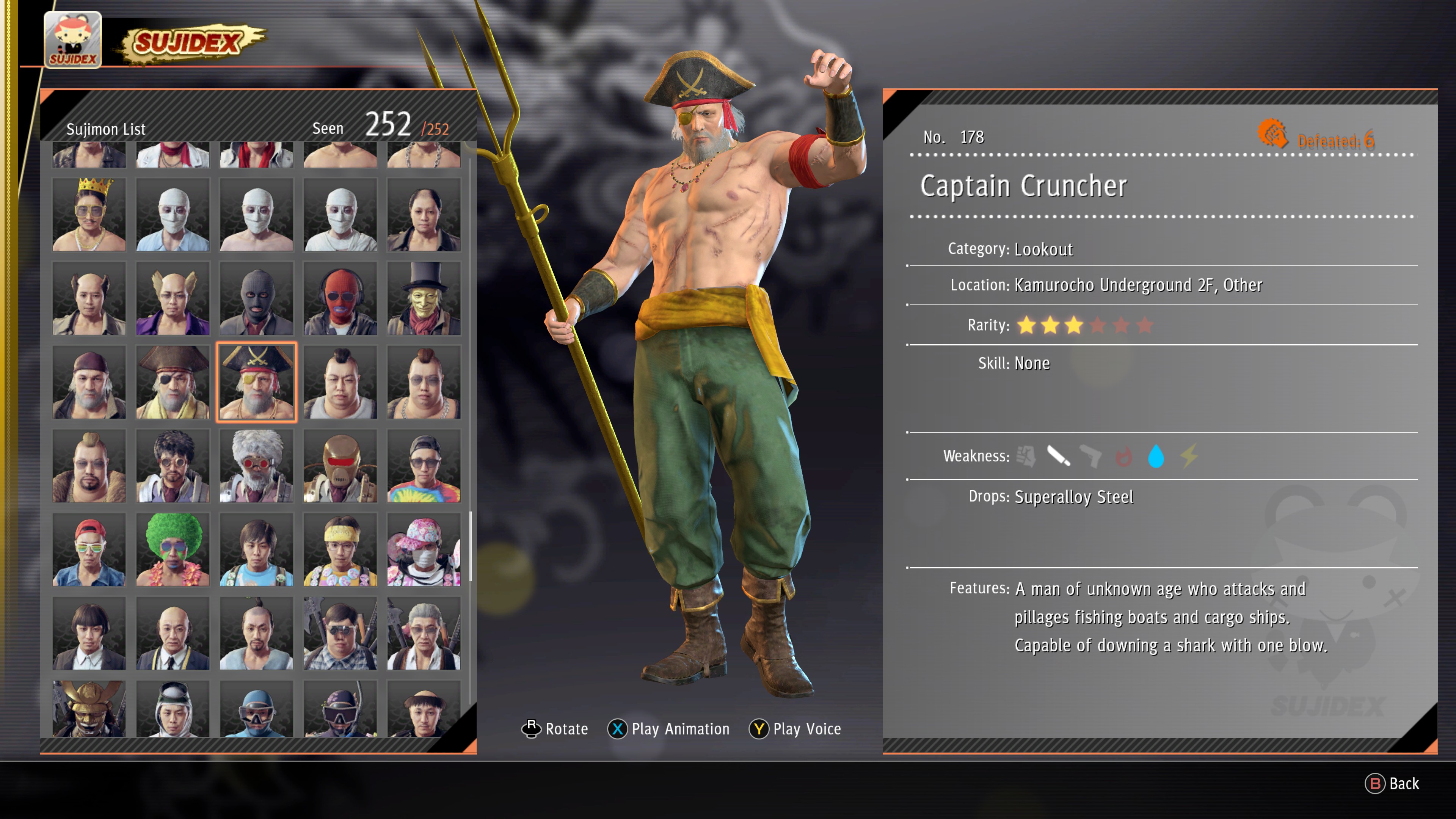Select the green afro Sujimon portrait
This screenshot has width=1456, height=819.
click(173, 549)
